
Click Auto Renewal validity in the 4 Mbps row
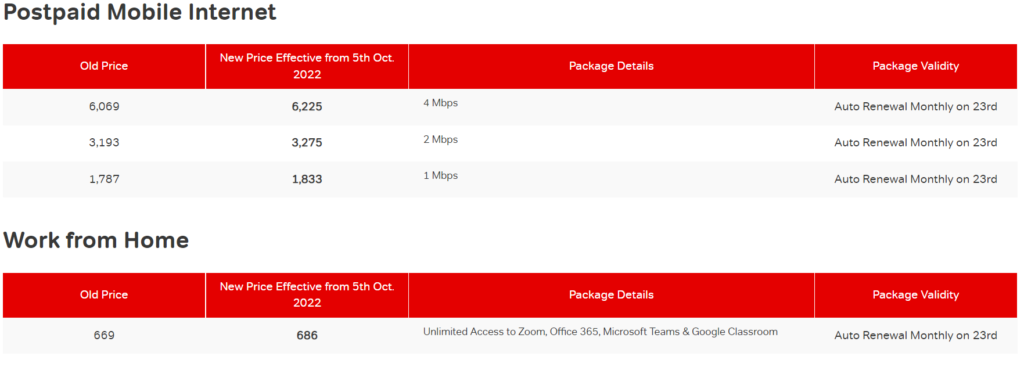[x=916, y=106]
